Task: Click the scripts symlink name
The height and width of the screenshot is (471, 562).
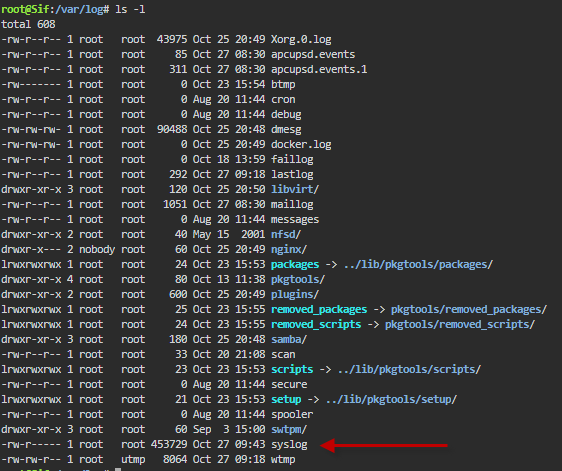Action: click(x=292, y=370)
